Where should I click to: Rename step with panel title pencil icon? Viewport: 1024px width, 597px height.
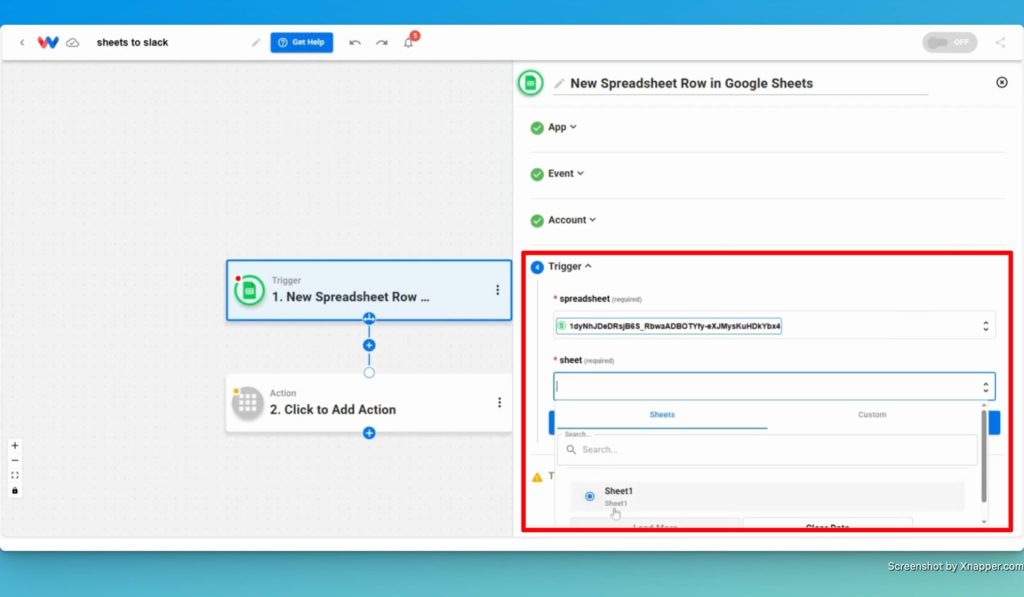tap(559, 84)
